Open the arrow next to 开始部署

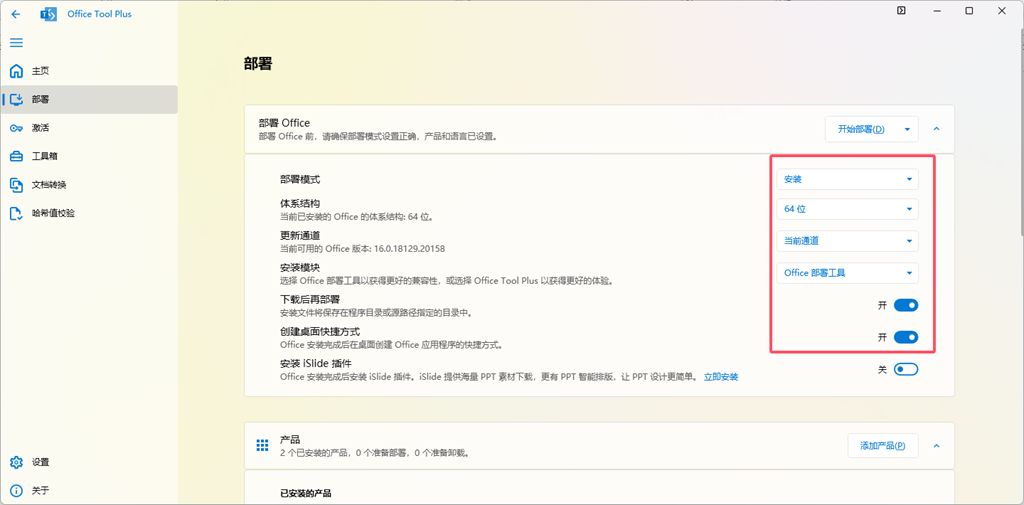[x=907, y=129]
